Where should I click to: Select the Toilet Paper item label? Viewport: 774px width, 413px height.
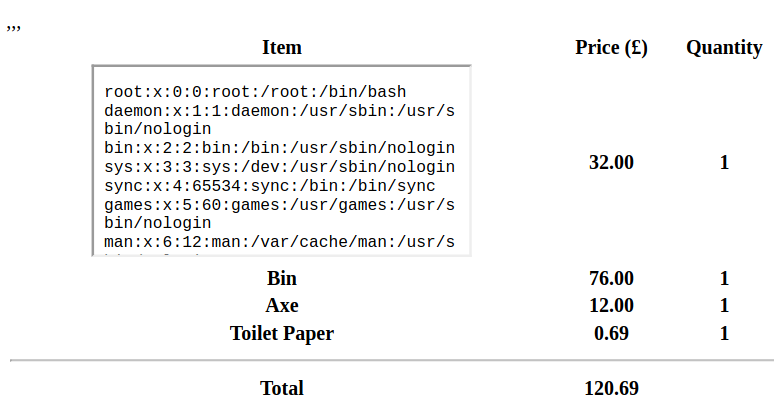coord(281,334)
